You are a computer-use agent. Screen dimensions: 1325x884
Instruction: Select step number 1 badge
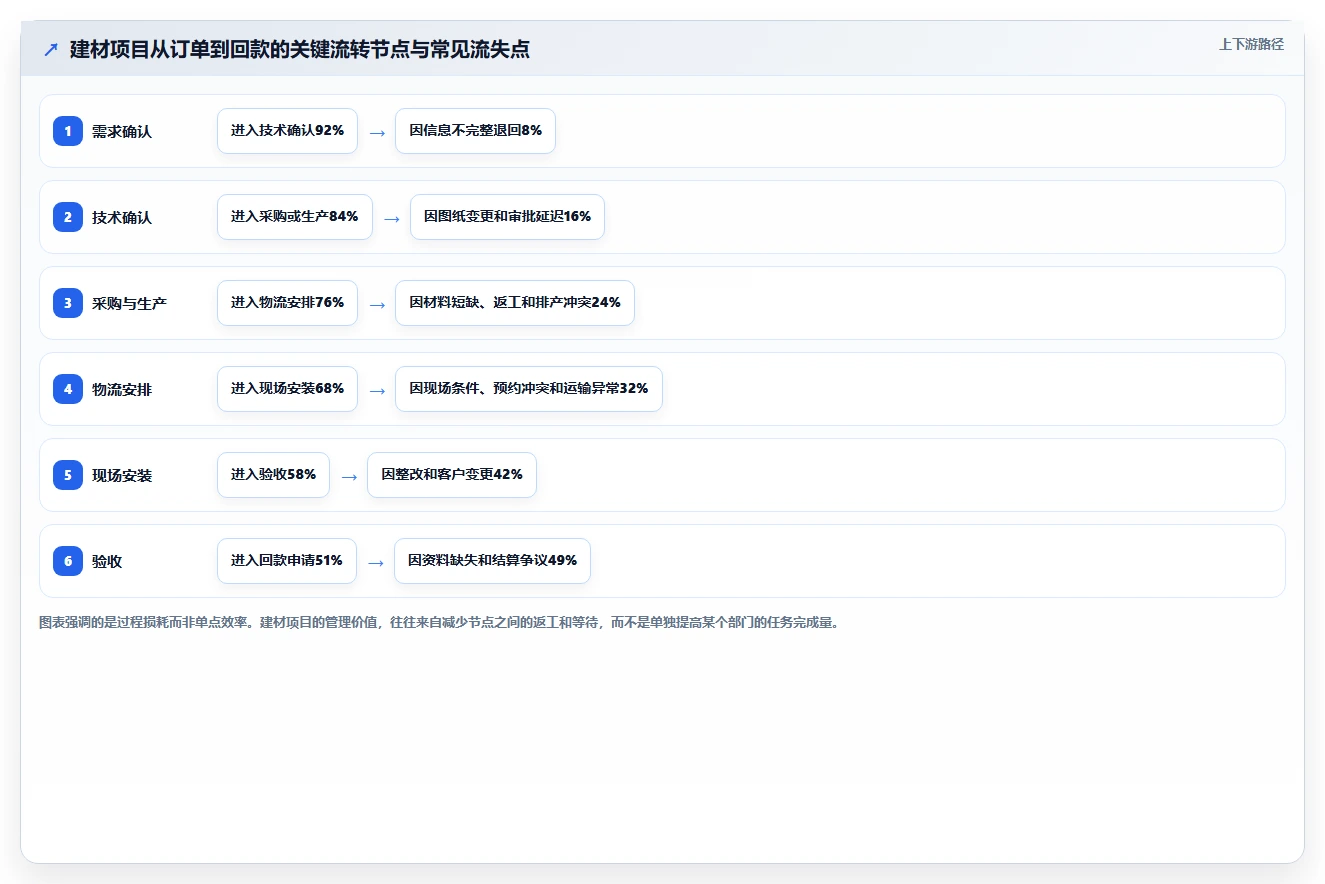point(68,131)
